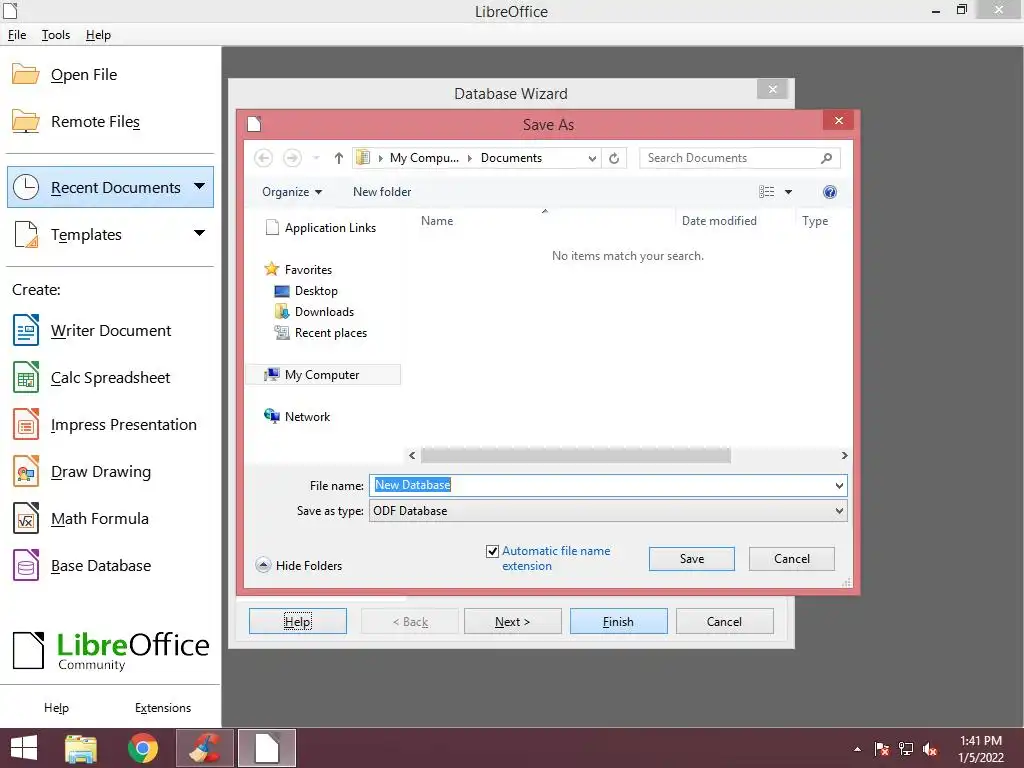Expand Templates dropdown arrow
The image size is (1024, 768).
199,233
